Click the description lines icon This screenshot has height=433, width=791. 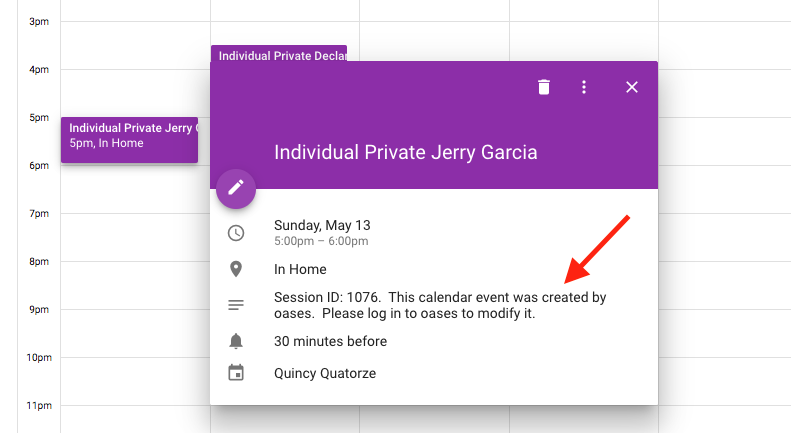tap(236, 305)
